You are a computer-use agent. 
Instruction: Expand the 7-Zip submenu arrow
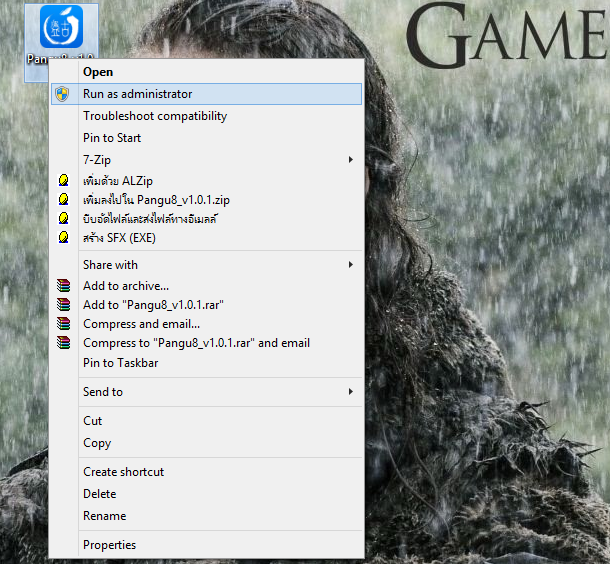coord(351,159)
